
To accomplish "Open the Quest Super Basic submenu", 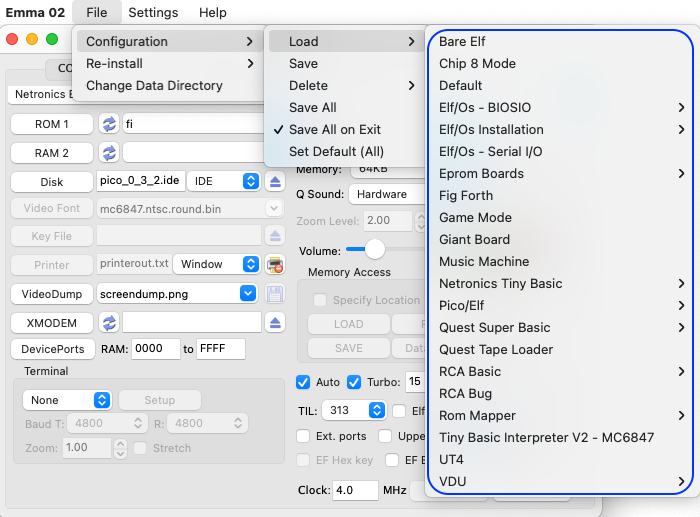I will click(561, 327).
